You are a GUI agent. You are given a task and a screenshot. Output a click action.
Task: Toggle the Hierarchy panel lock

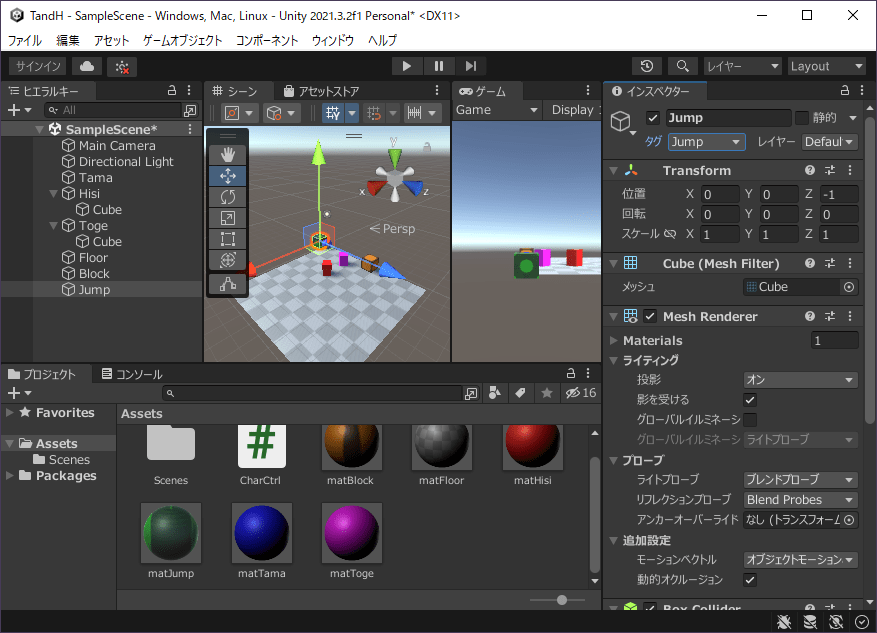pos(172,91)
